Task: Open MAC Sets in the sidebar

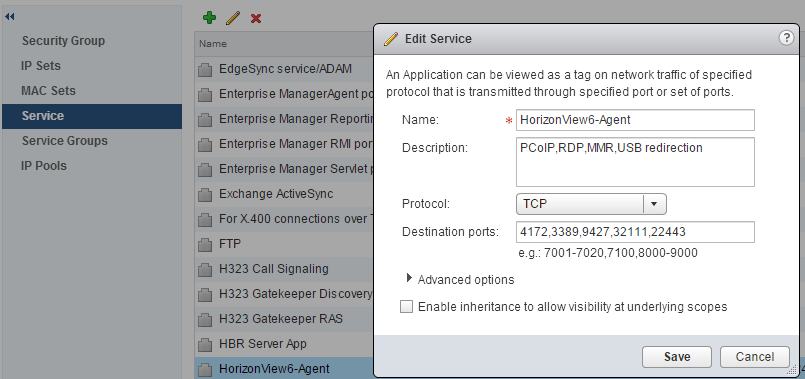Action: coord(48,90)
